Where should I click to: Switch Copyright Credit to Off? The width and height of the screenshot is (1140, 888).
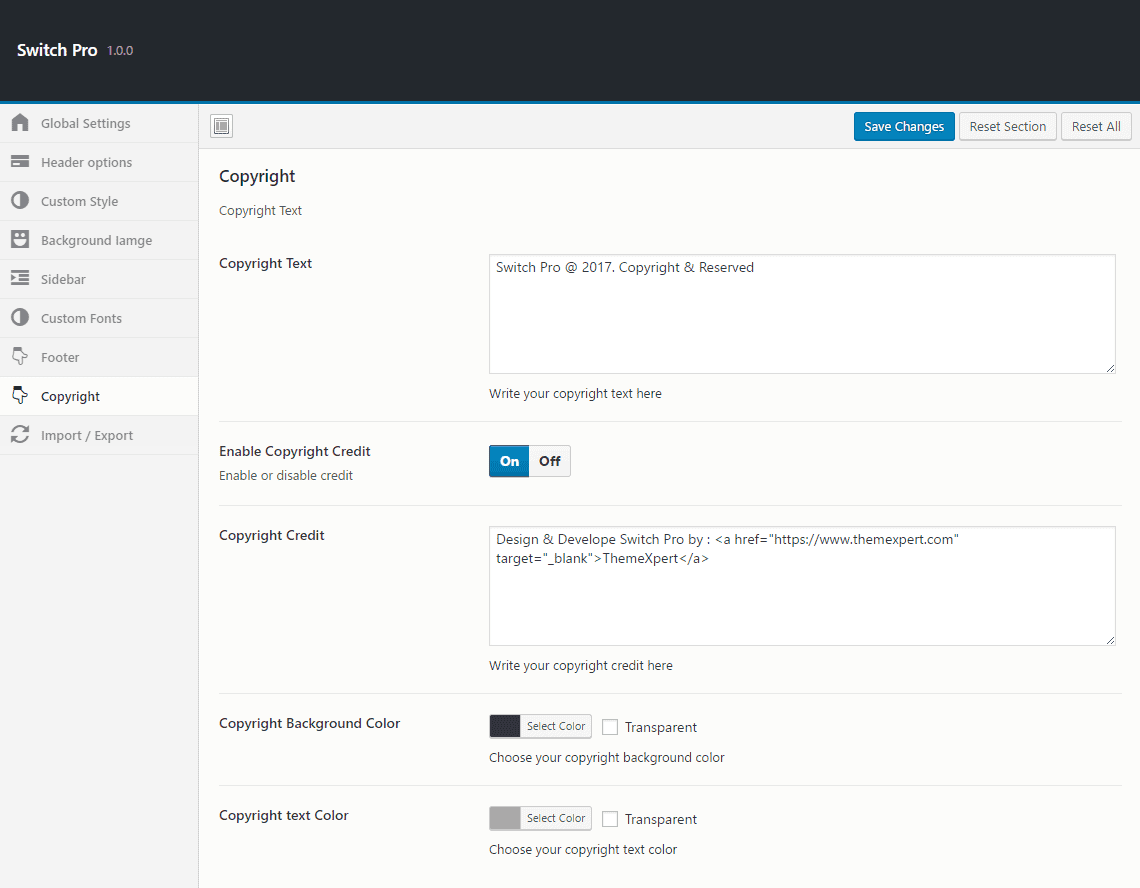coord(550,461)
